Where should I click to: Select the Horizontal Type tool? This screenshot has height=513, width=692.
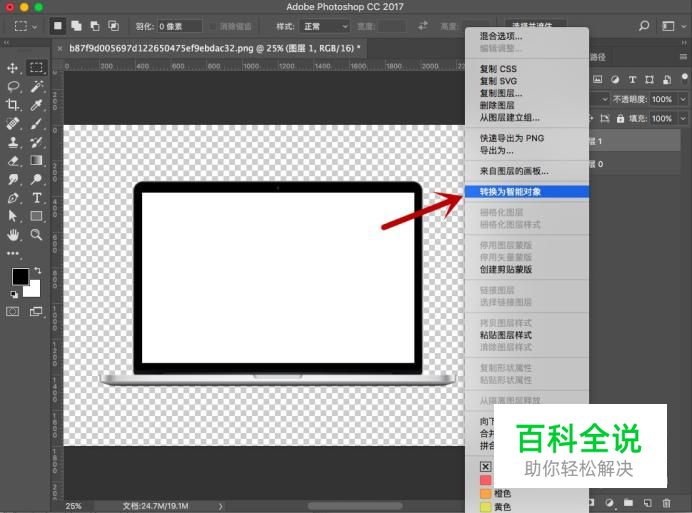(36, 197)
